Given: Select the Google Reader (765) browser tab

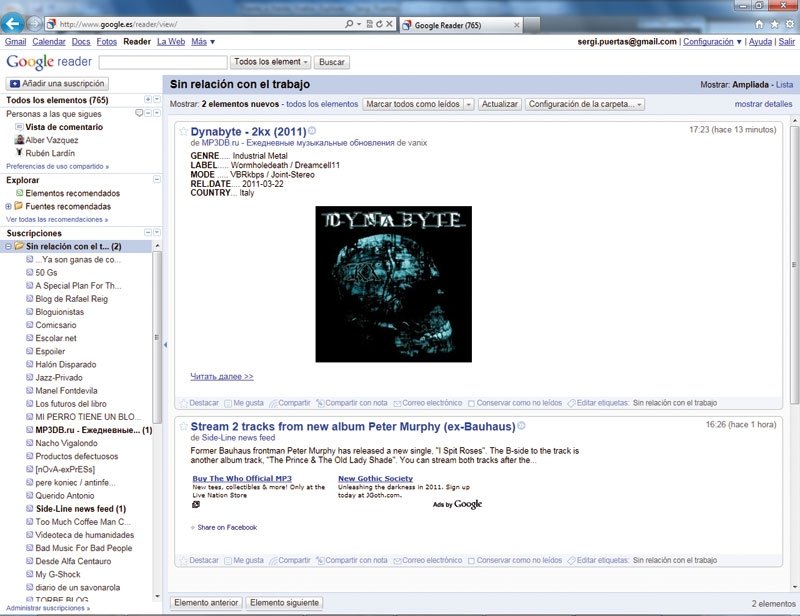Looking at the screenshot, I should [x=461, y=25].
